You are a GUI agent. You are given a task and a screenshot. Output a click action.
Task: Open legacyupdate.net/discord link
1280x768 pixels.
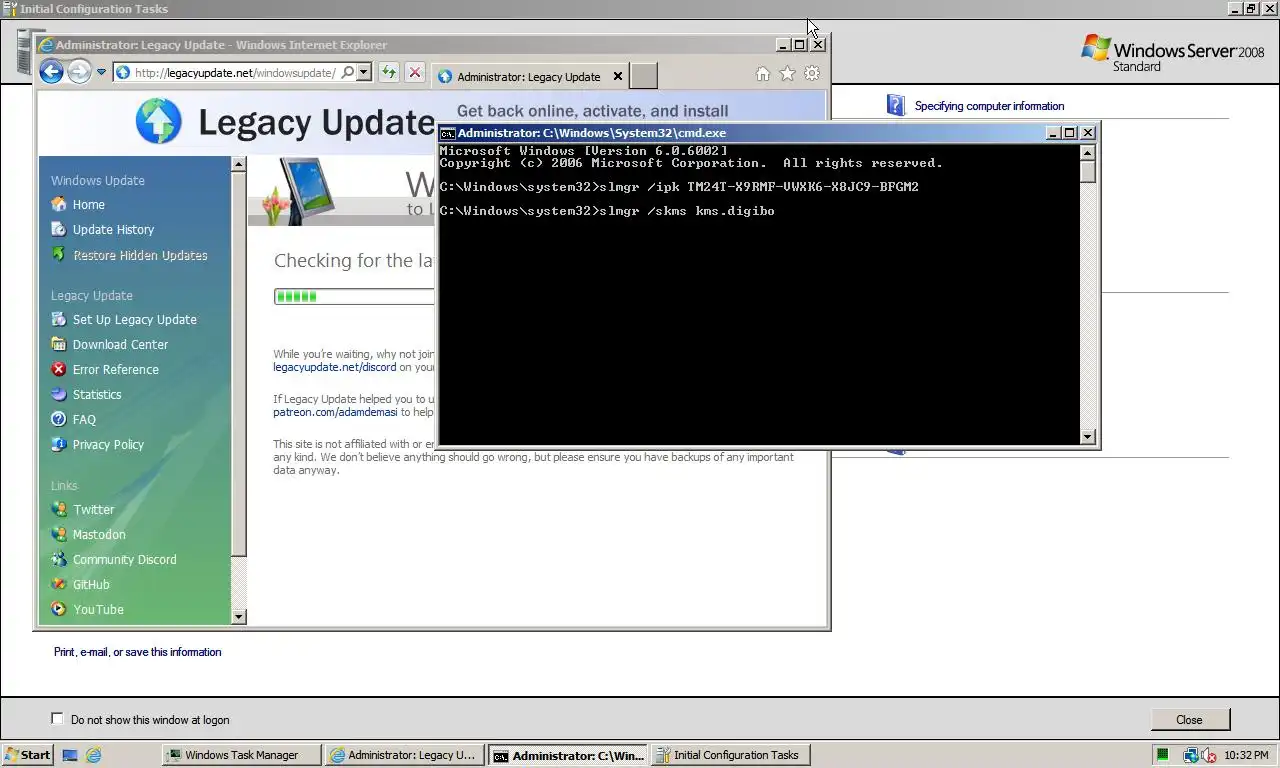click(335, 367)
